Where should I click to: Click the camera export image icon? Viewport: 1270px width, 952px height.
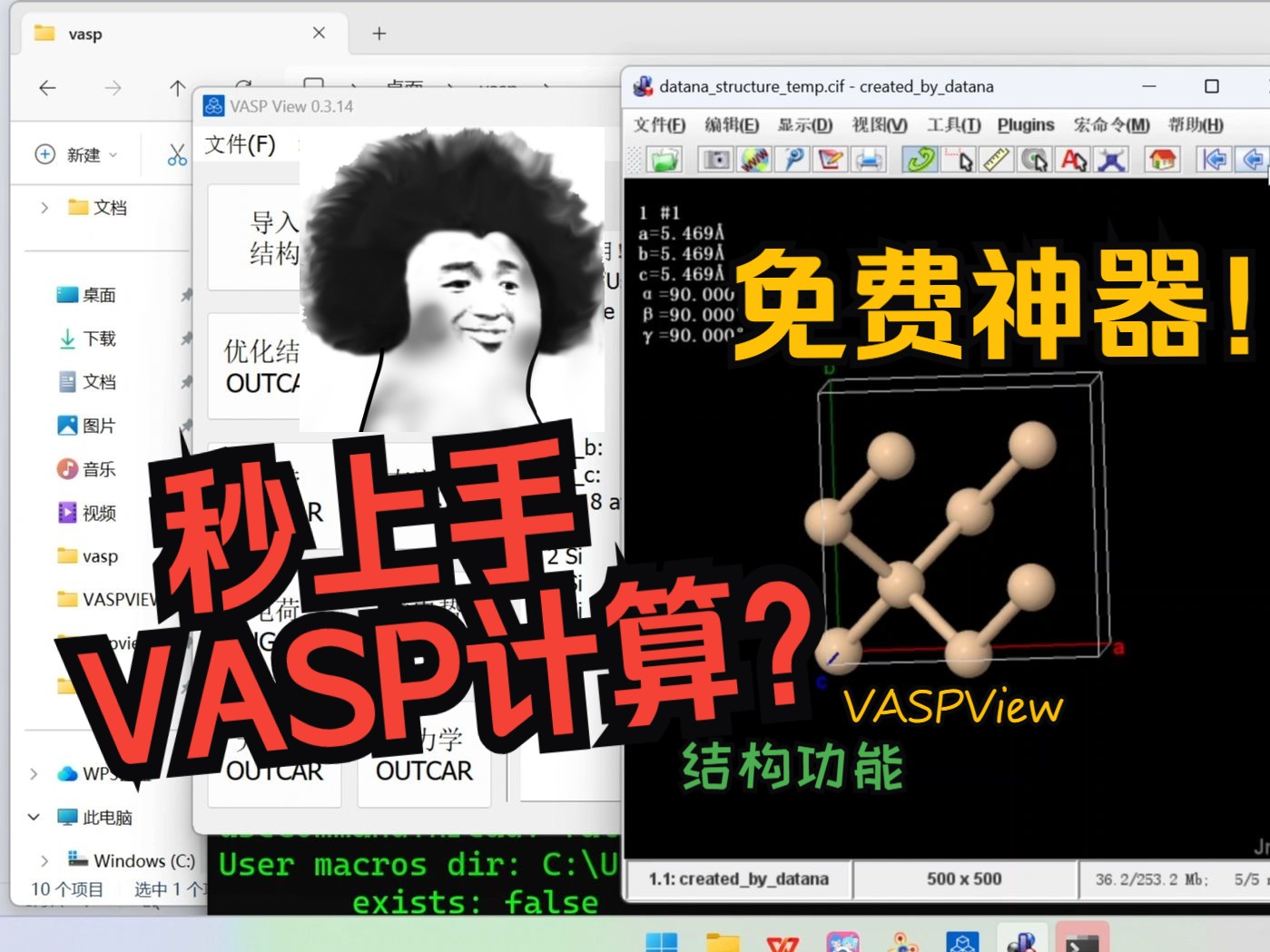click(x=715, y=160)
